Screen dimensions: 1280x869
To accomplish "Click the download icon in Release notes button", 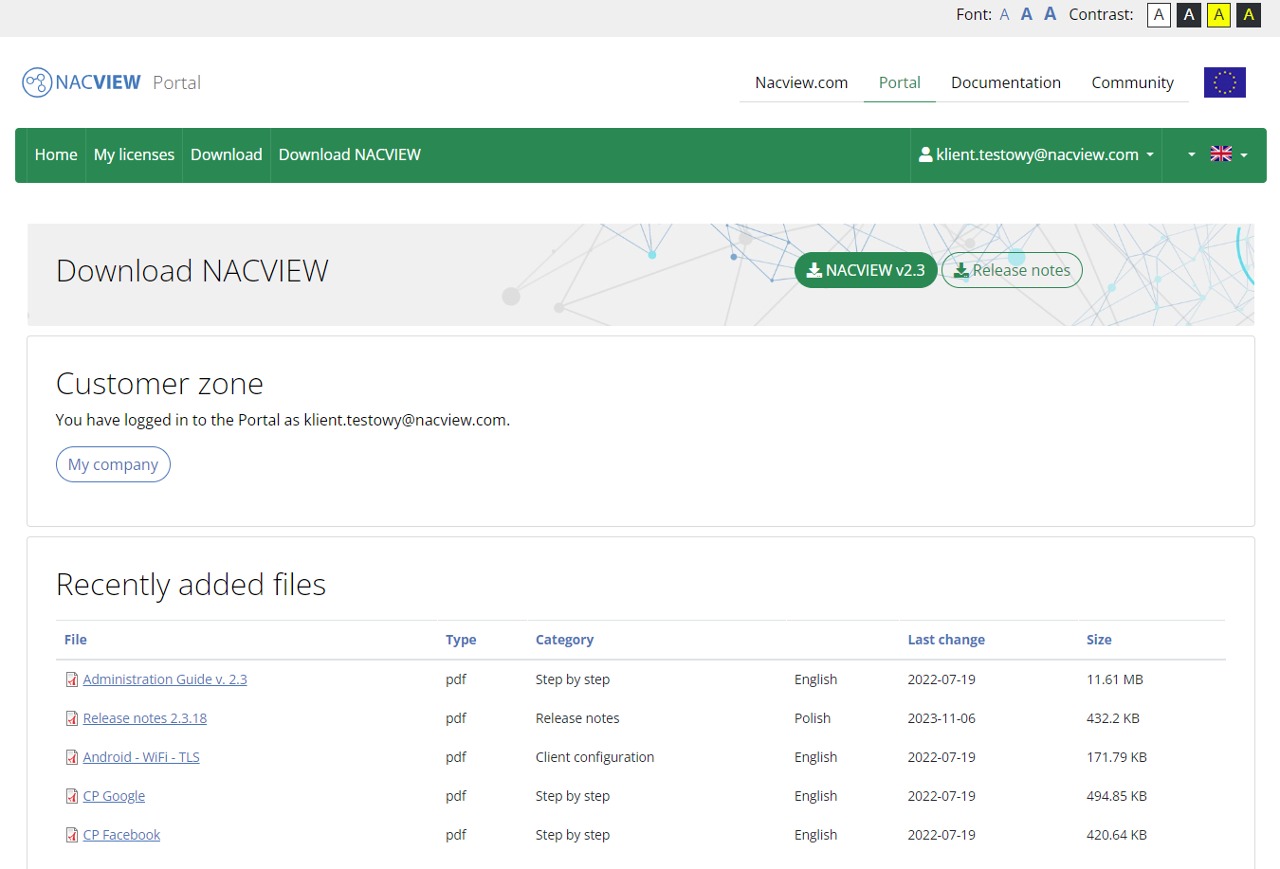I will point(961,269).
